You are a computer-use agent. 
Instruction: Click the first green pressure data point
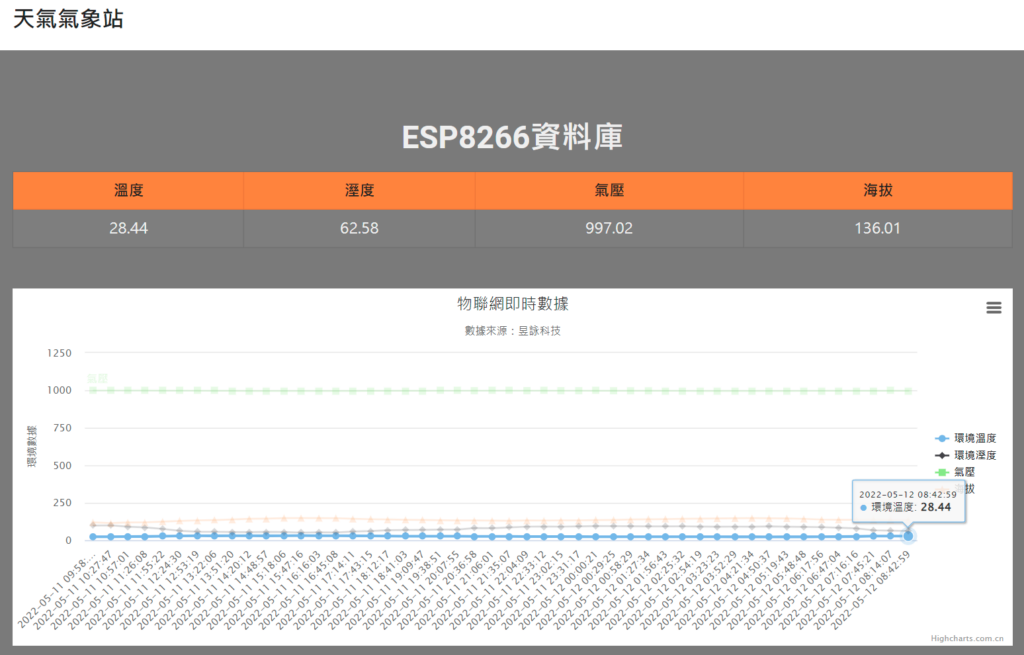tap(93, 390)
